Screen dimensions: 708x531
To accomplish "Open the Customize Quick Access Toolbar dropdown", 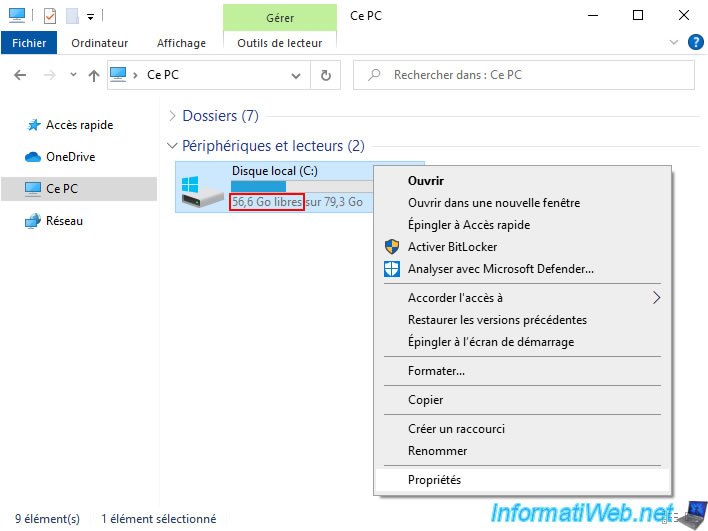I will (x=90, y=17).
